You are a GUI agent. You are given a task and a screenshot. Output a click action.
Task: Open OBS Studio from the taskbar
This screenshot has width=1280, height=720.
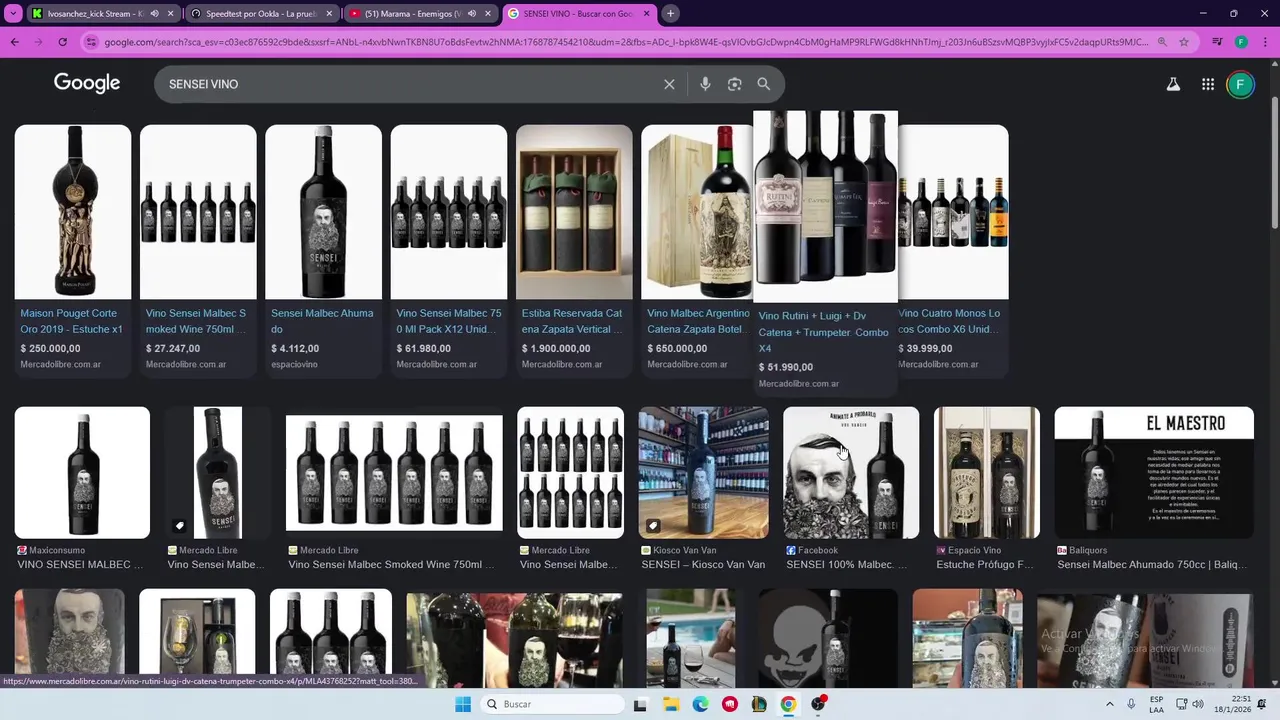click(x=819, y=704)
